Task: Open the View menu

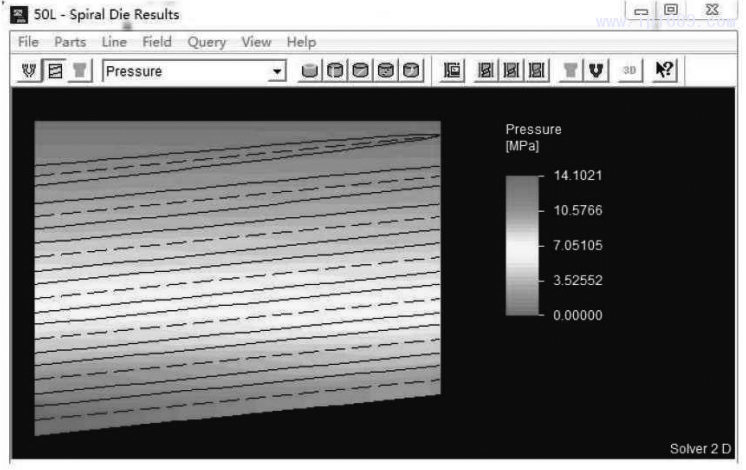Action: pyautogui.click(x=256, y=42)
